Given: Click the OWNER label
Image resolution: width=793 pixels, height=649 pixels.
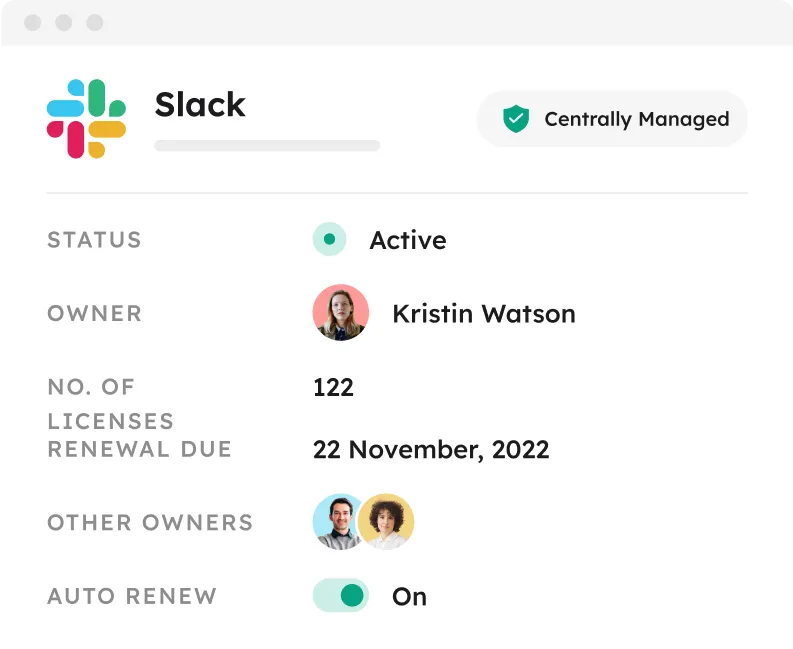Looking at the screenshot, I should click(x=95, y=313).
